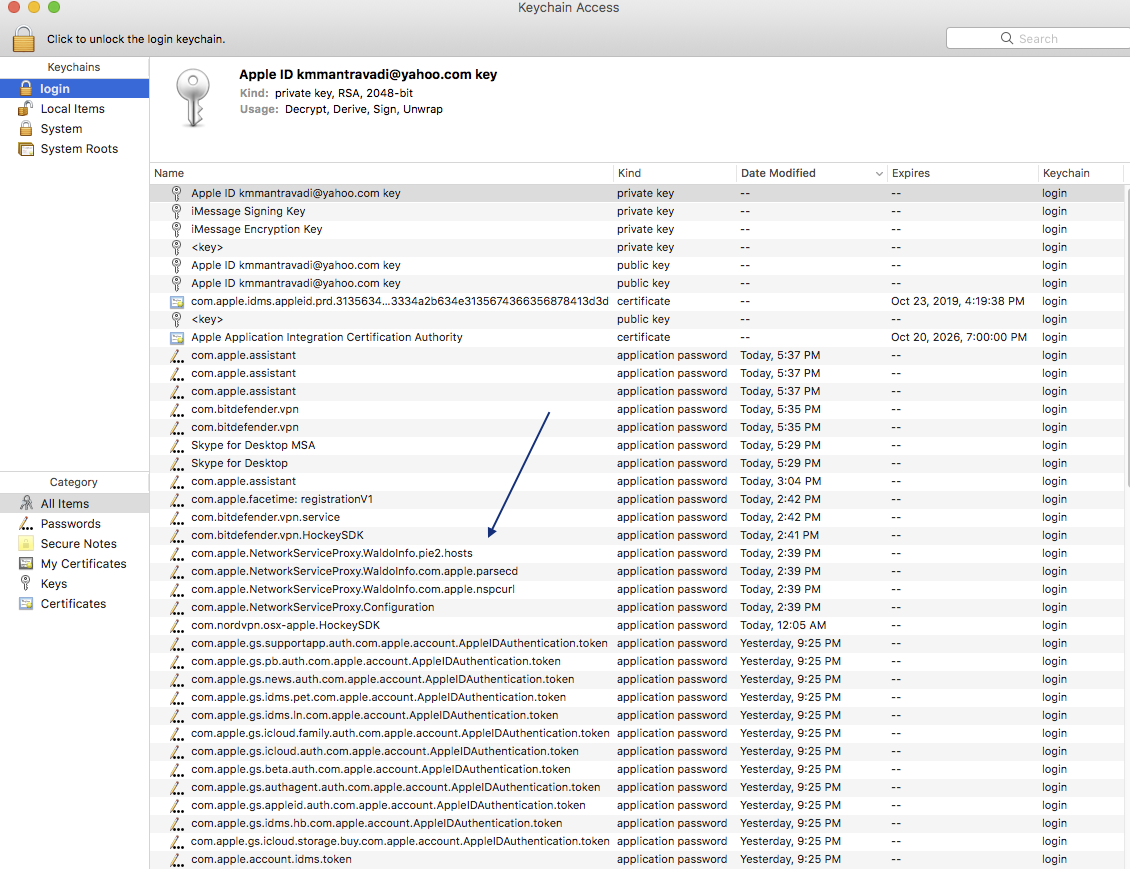The width and height of the screenshot is (1130, 869).
Task: Select com.apple.NetworkServiceProxy.WaldoInfo.pie2.hosts row
Action: pos(637,553)
